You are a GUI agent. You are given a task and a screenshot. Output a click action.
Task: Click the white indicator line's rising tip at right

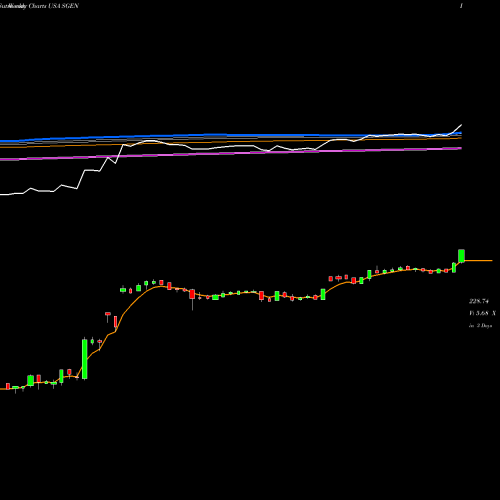click(461, 125)
